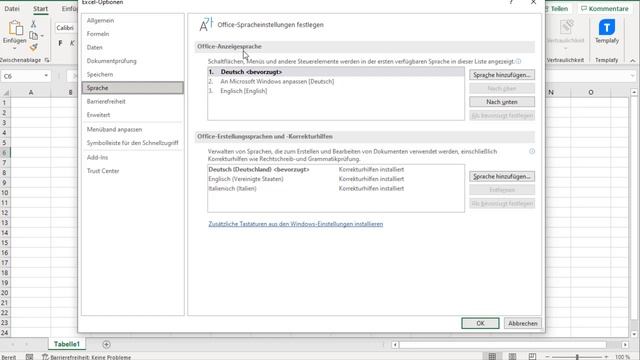Screen dimensions: 640x360
Task: Switch to Normal view in status bar
Action: pos(492,356)
